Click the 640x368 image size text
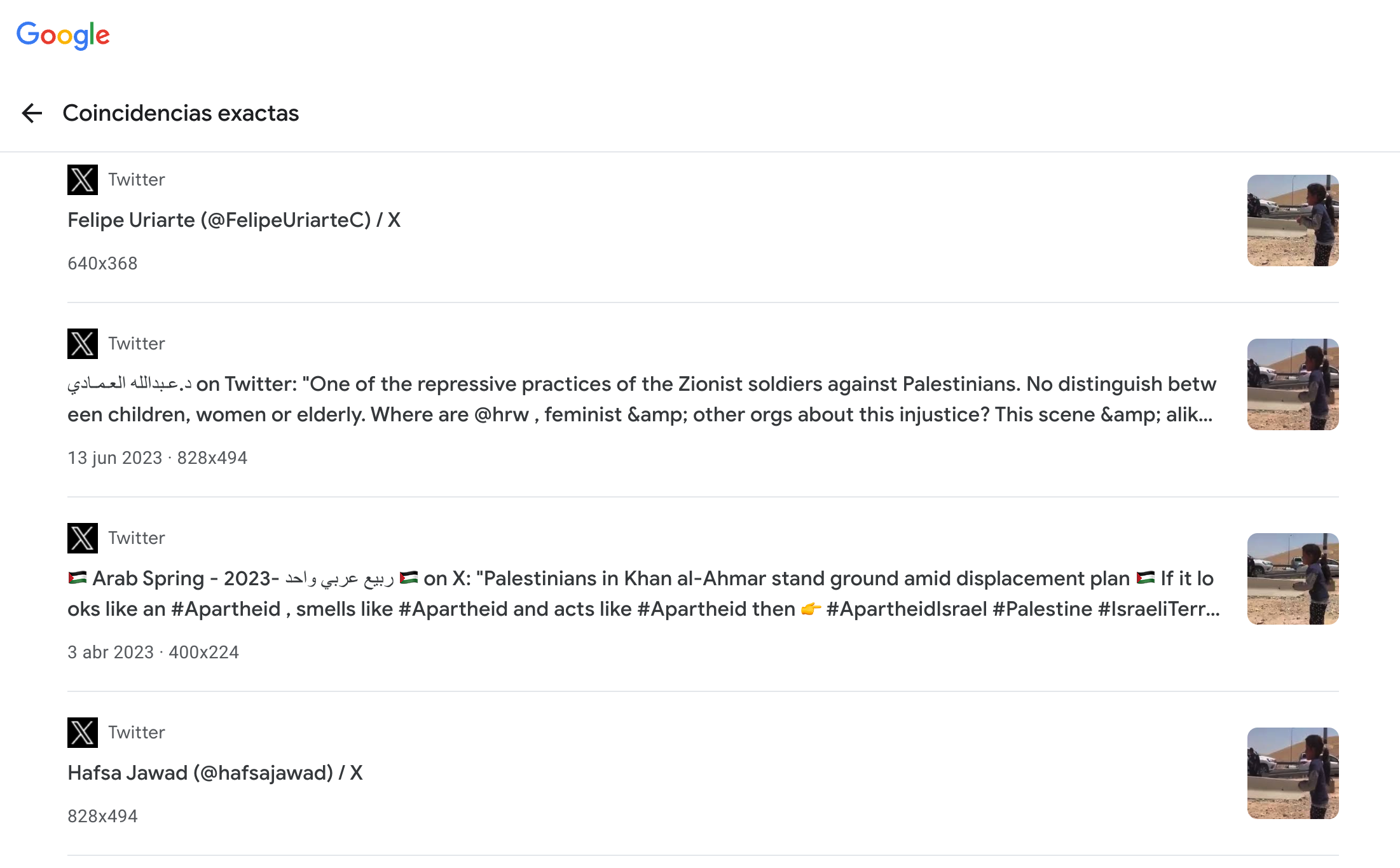 (102, 263)
